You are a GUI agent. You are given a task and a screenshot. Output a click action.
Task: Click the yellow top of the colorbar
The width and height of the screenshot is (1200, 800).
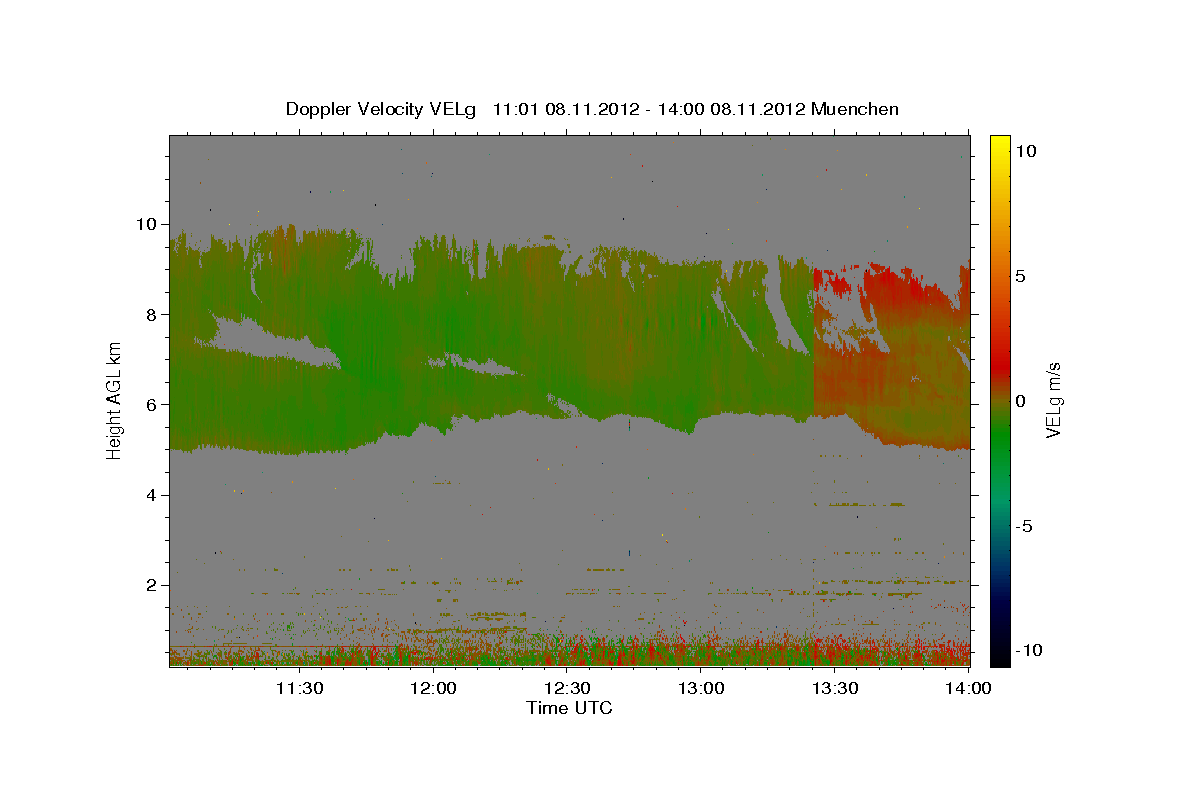tap(1000, 145)
